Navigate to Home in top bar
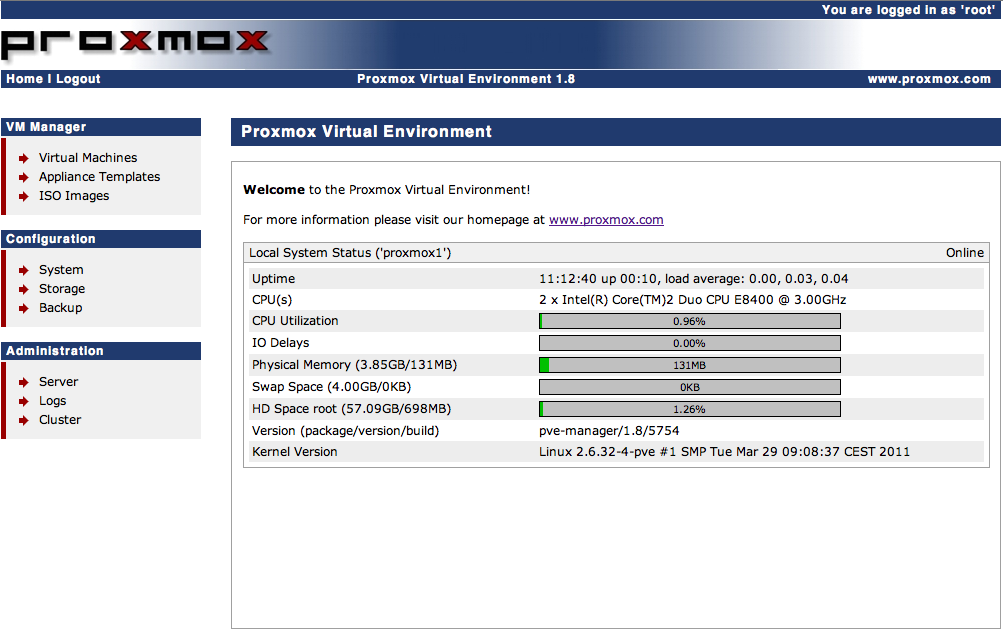The height and width of the screenshot is (632, 1003). (x=24, y=79)
